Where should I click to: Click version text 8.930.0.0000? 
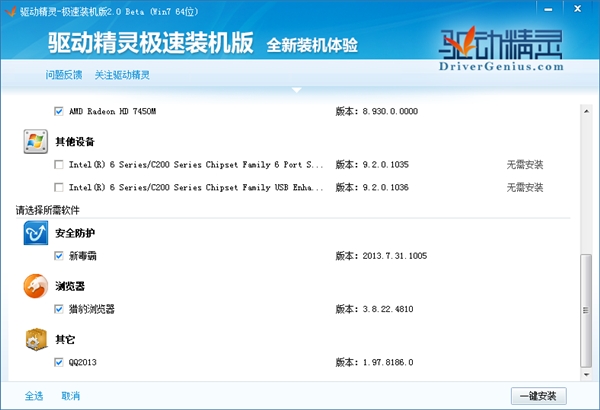click(390, 111)
